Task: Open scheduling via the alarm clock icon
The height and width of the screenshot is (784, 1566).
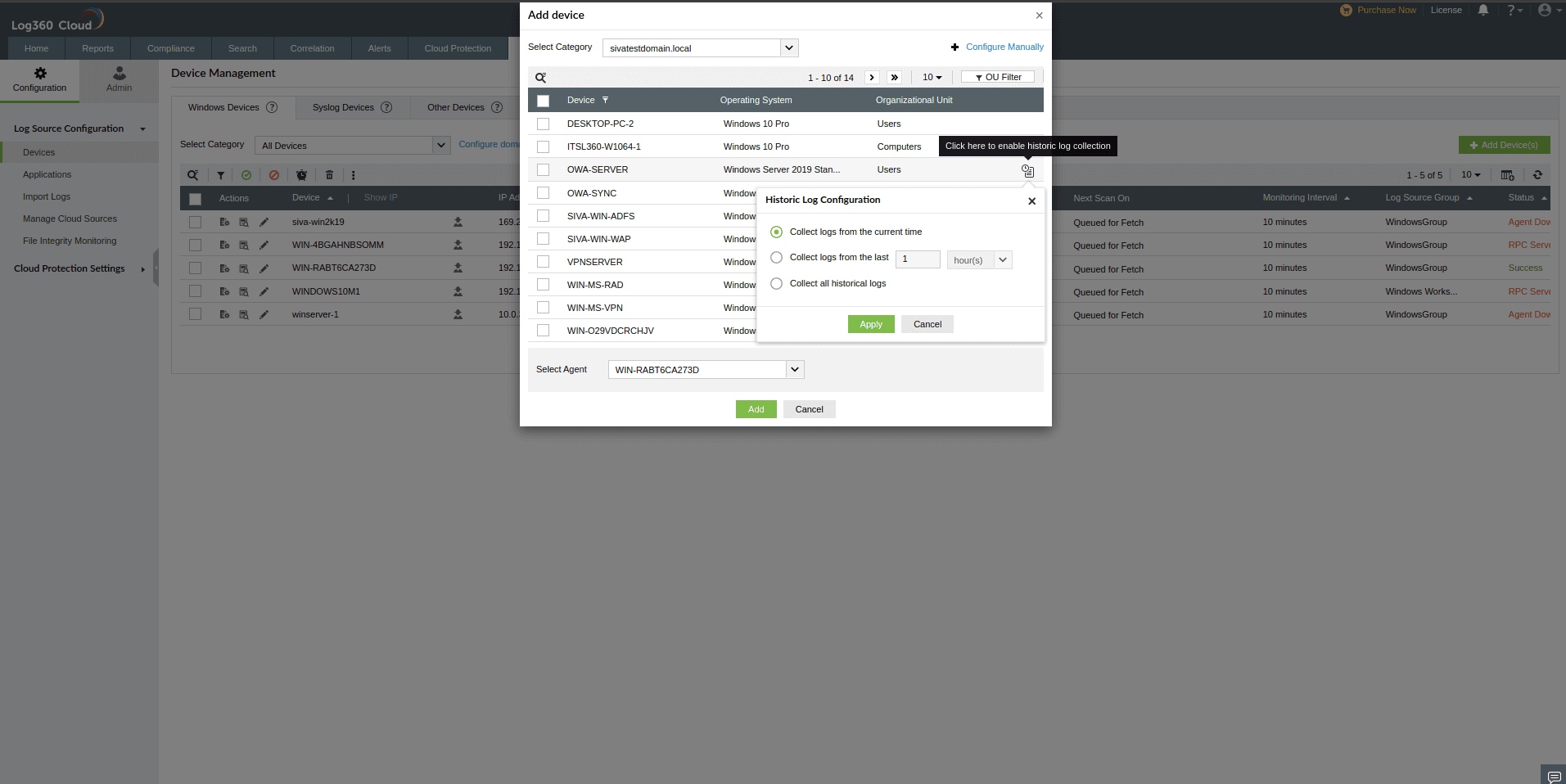Action: pyautogui.click(x=301, y=174)
